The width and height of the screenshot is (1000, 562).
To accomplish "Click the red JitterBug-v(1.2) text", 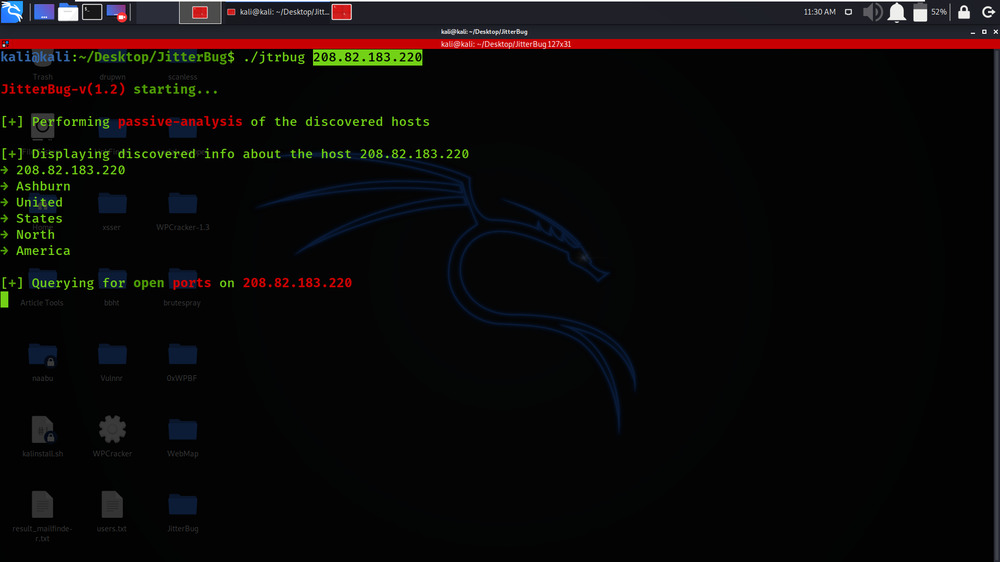I will (x=62, y=89).
